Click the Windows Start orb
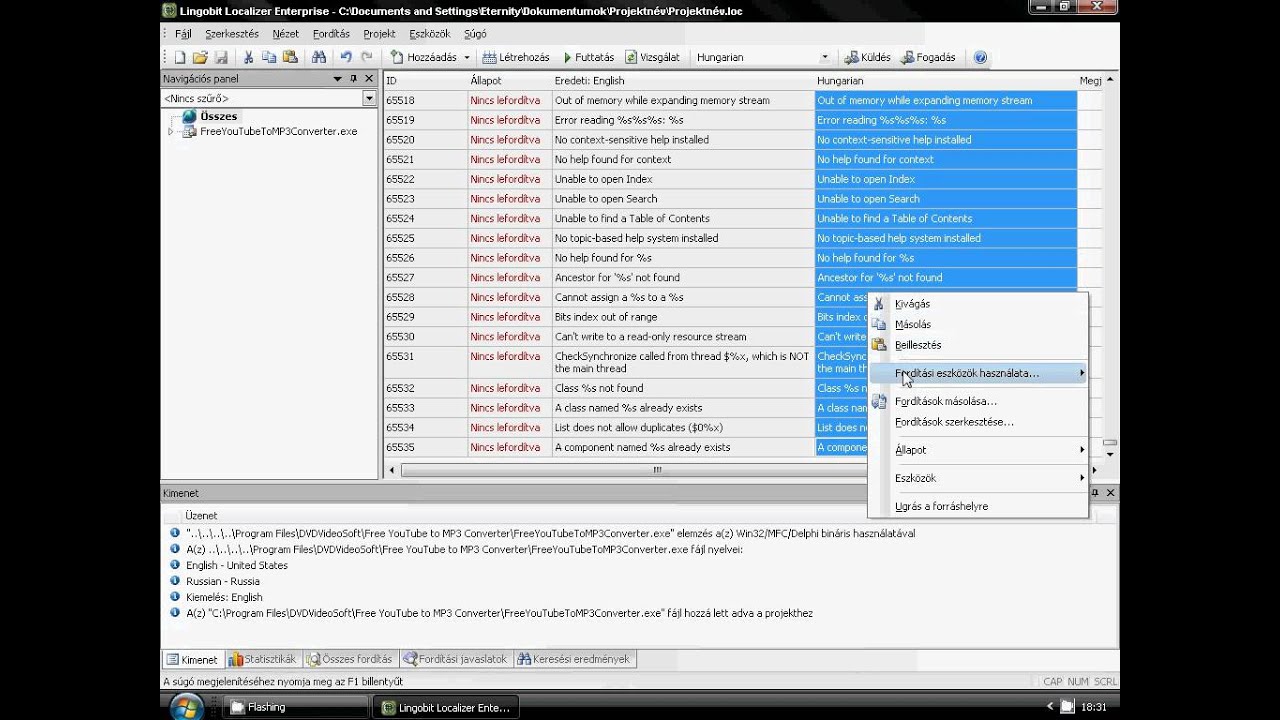 pos(186,707)
